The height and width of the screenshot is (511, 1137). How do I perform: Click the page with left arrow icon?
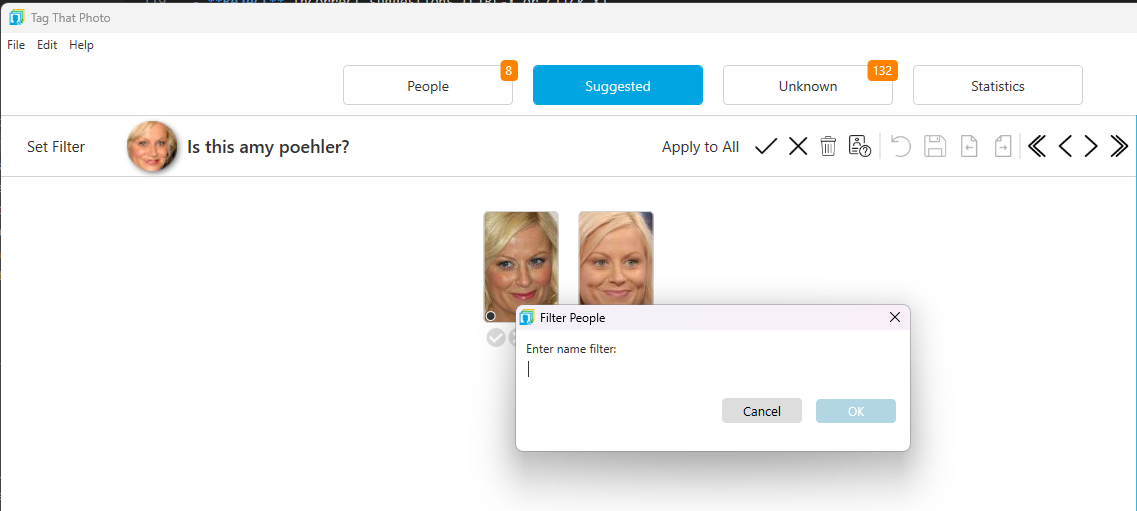969,146
